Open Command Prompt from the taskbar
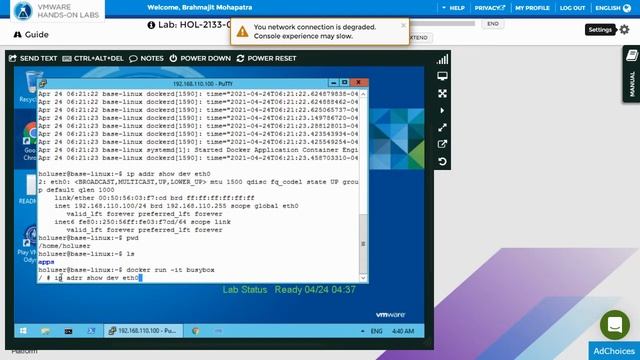The height and width of the screenshot is (360, 640). pyautogui.click(x=68, y=331)
